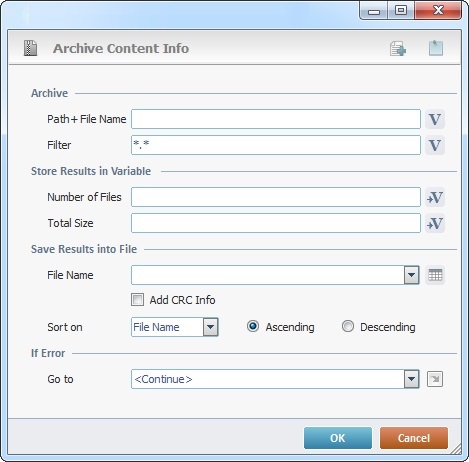Confirm with the OK button

pos(338,438)
